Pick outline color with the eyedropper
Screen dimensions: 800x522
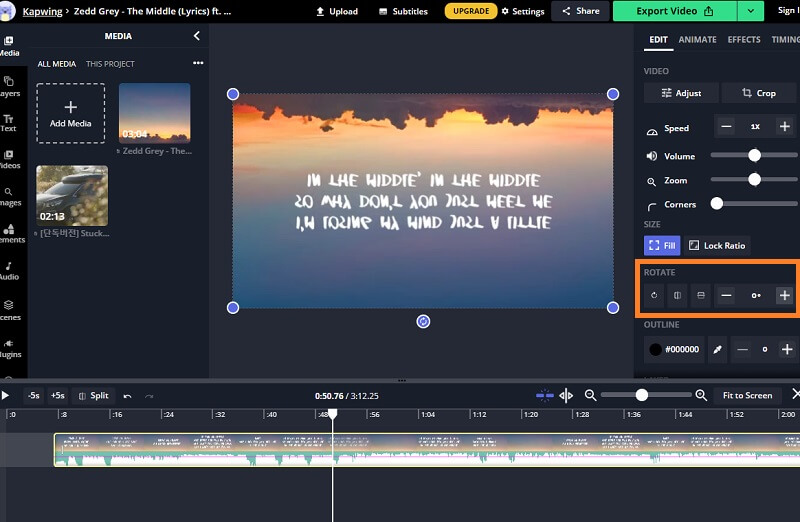[x=717, y=349]
